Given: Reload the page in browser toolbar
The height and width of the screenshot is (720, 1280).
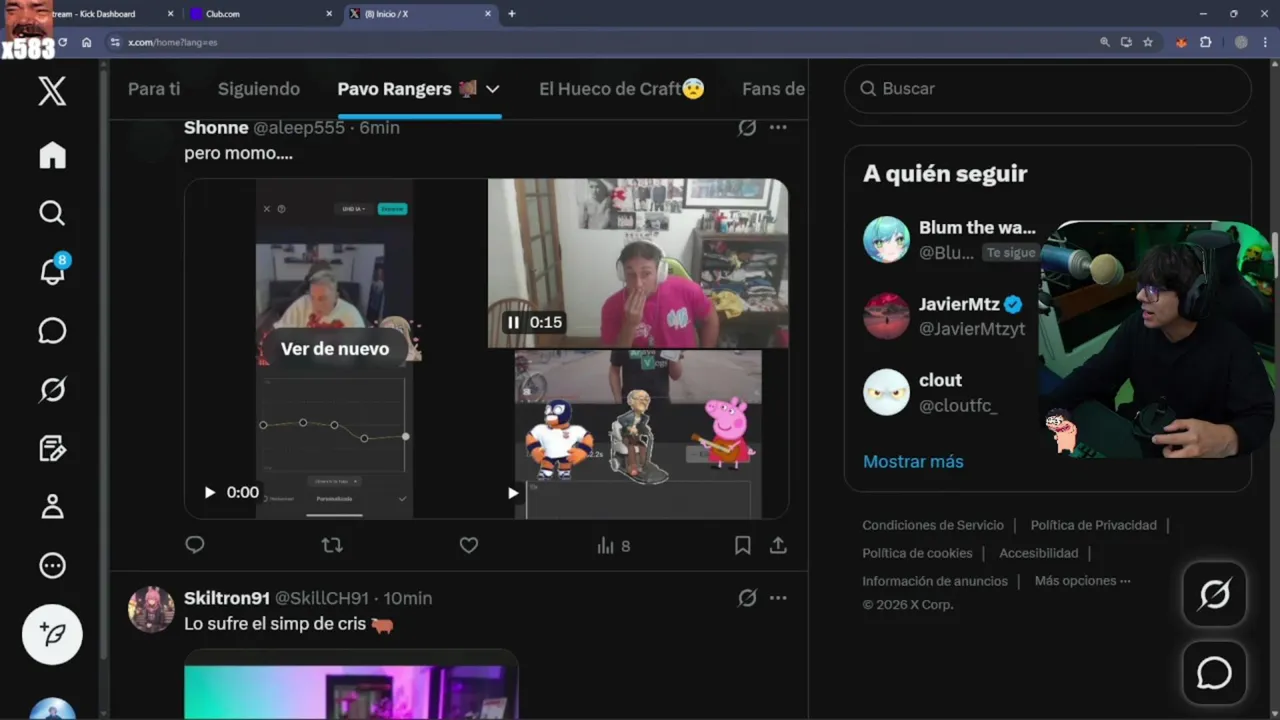Looking at the screenshot, I should click(62, 42).
